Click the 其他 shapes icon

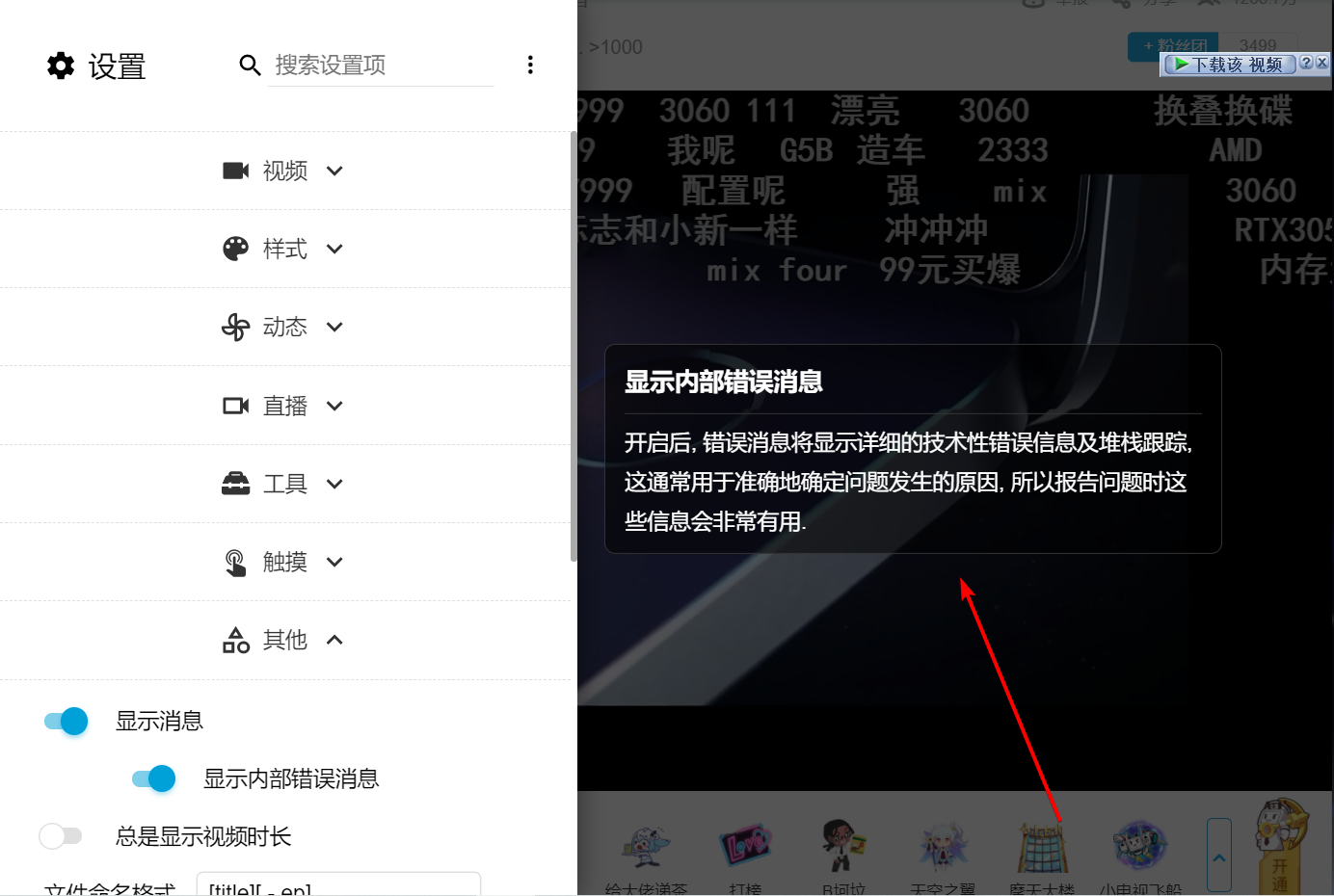[236, 640]
